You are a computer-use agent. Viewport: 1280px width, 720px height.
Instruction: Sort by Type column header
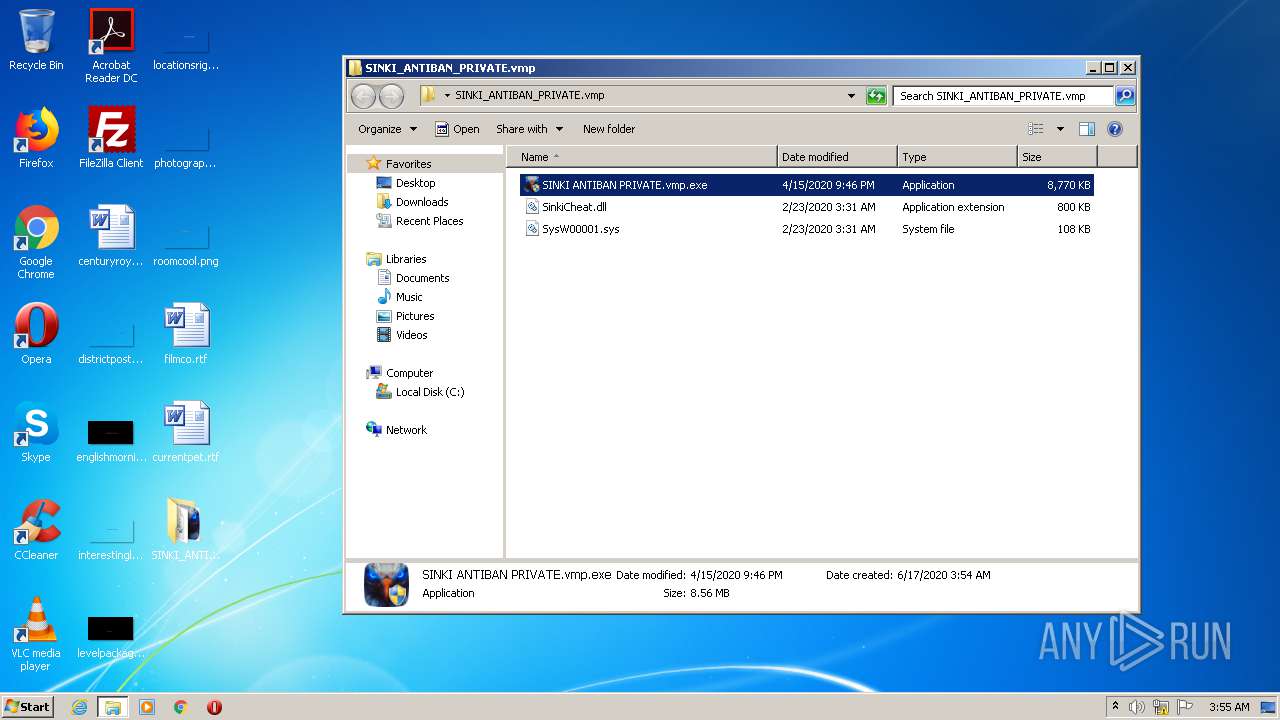click(957, 157)
